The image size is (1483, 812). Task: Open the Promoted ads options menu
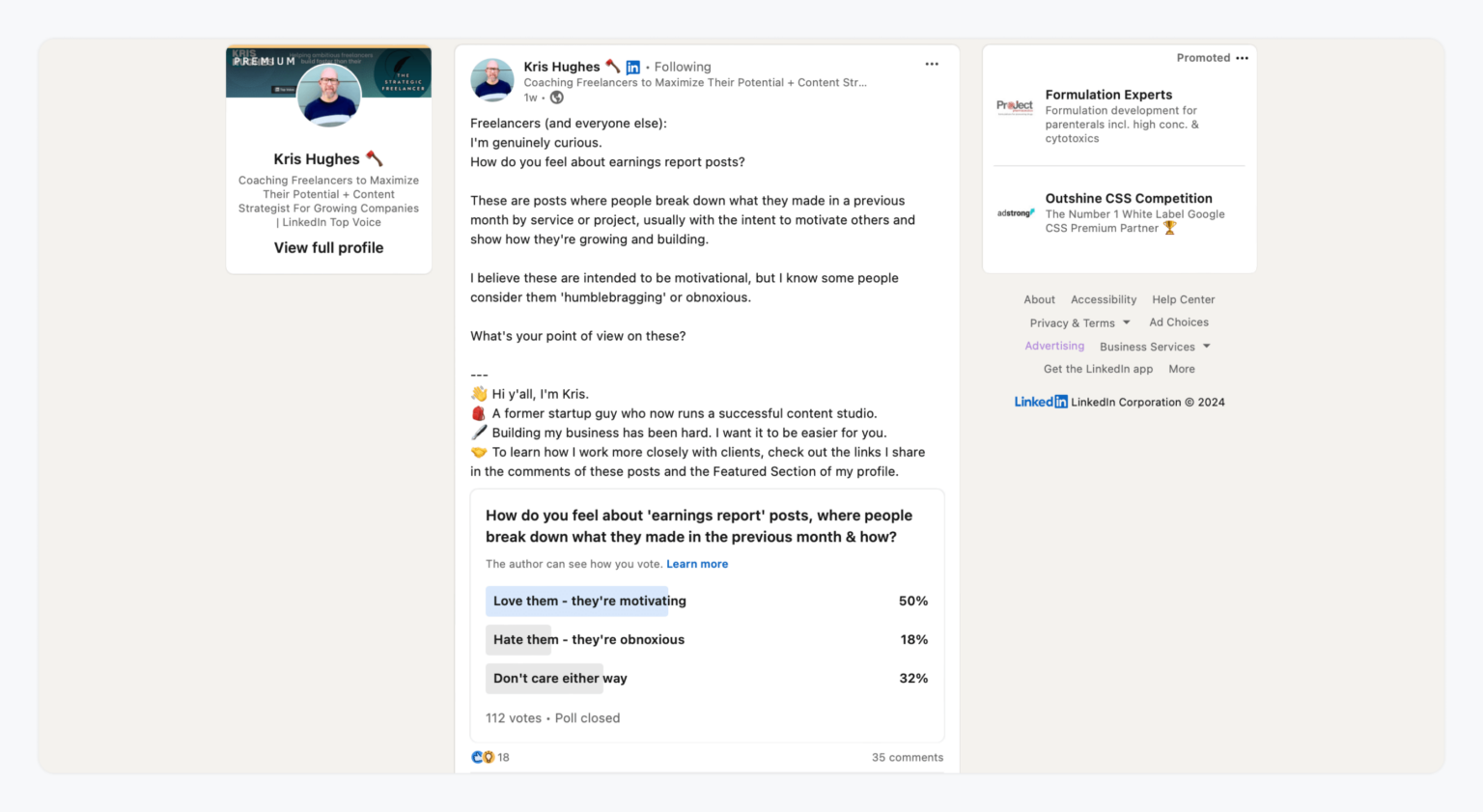(1242, 58)
